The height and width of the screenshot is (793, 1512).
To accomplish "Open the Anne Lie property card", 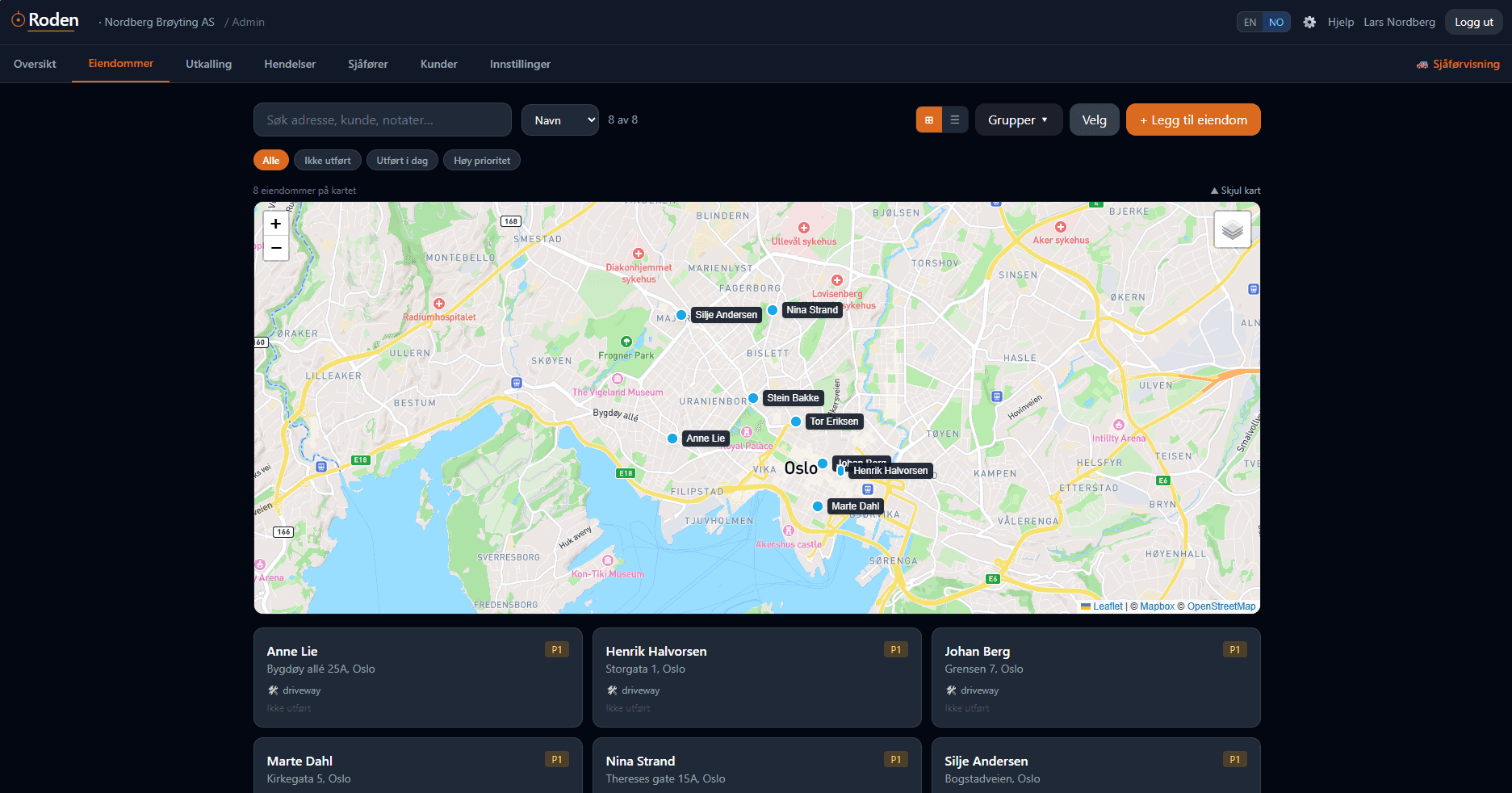I will pyautogui.click(x=418, y=678).
